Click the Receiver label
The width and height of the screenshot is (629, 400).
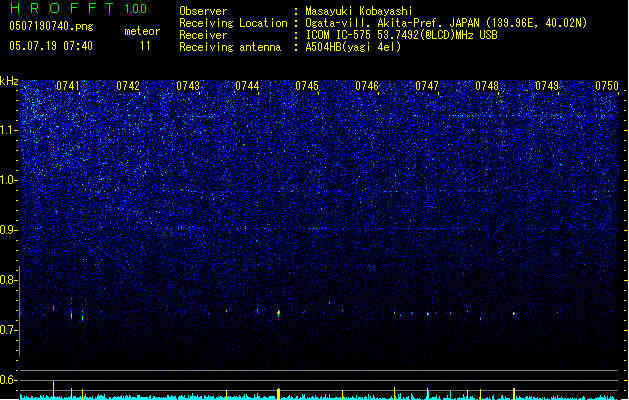[x=203, y=35]
